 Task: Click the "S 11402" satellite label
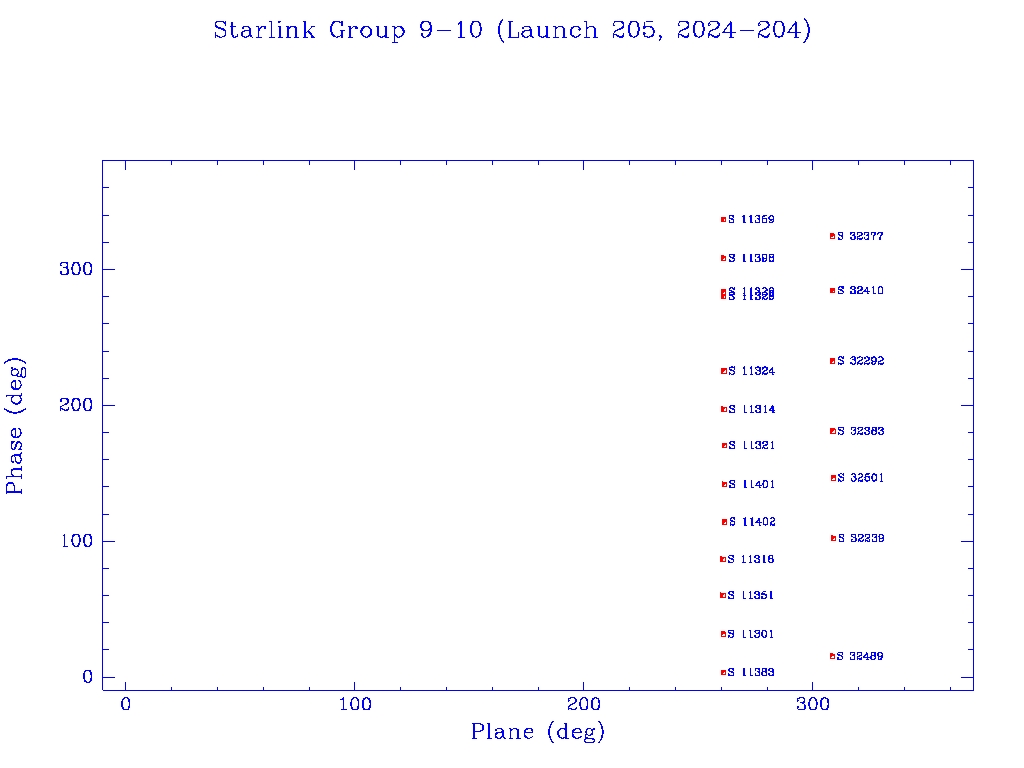coord(752,522)
